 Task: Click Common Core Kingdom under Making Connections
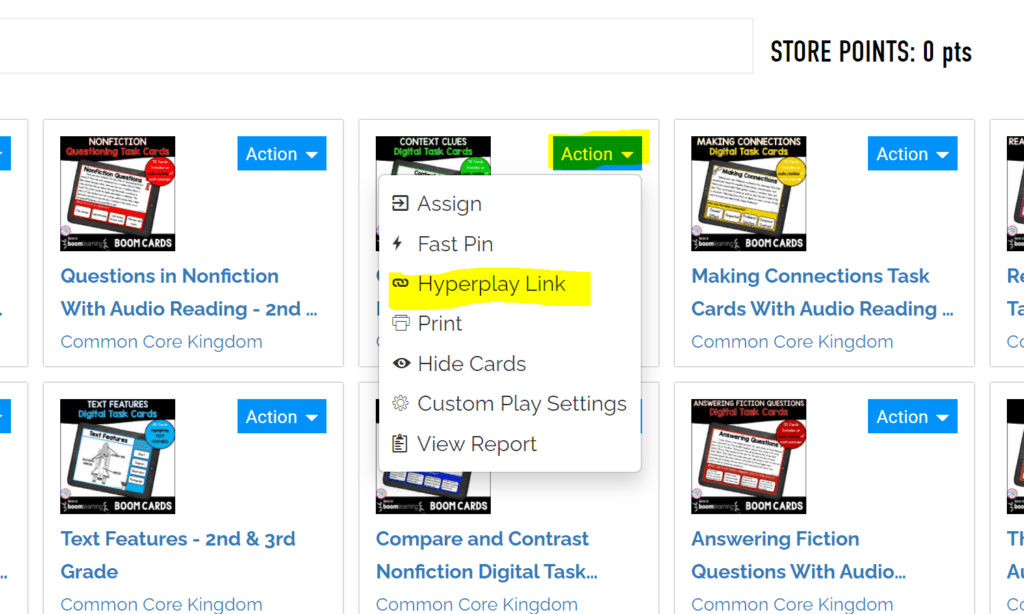(x=792, y=342)
